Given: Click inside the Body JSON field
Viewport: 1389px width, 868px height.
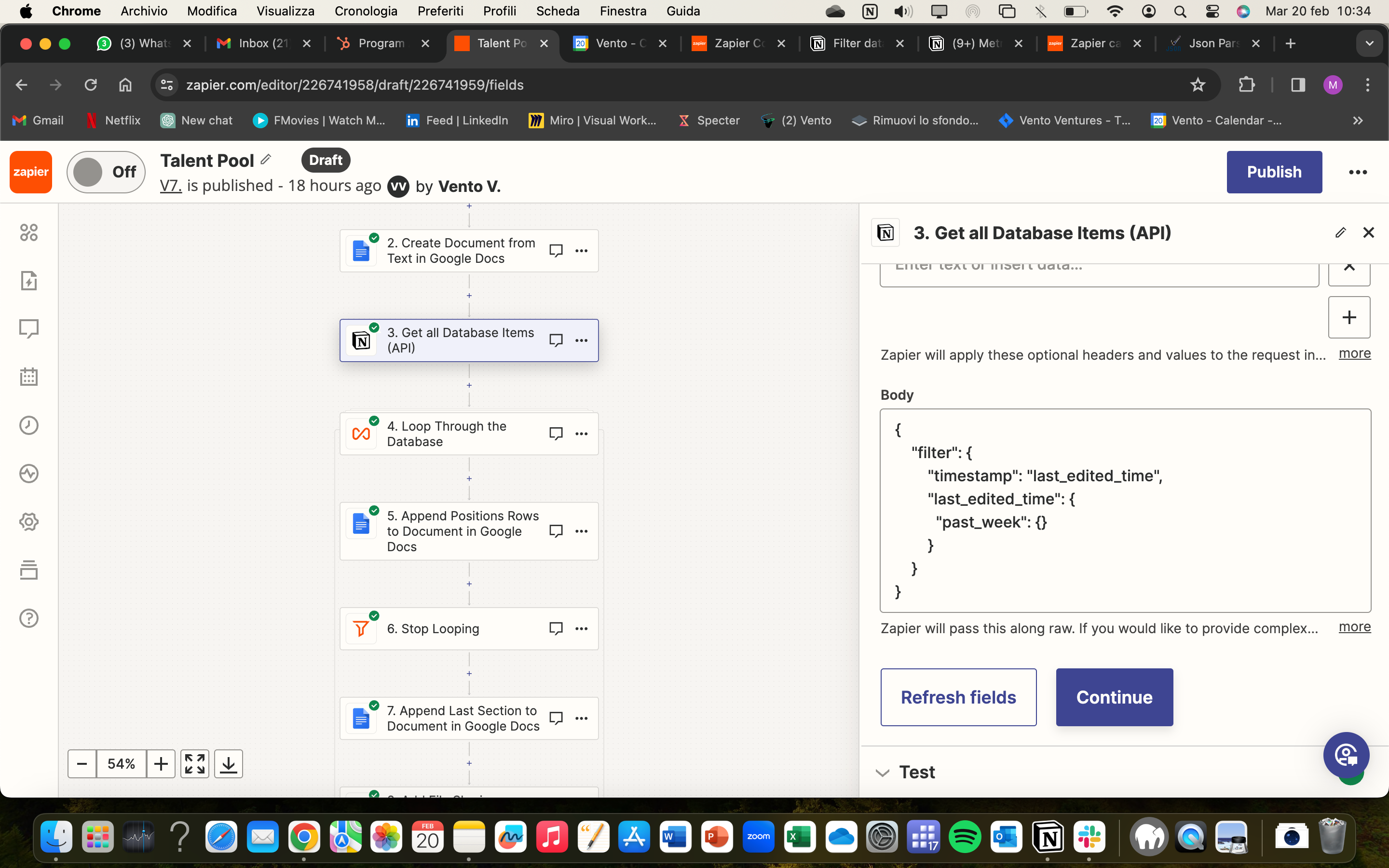Looking at the screenshot, I should click(1125, 510).
